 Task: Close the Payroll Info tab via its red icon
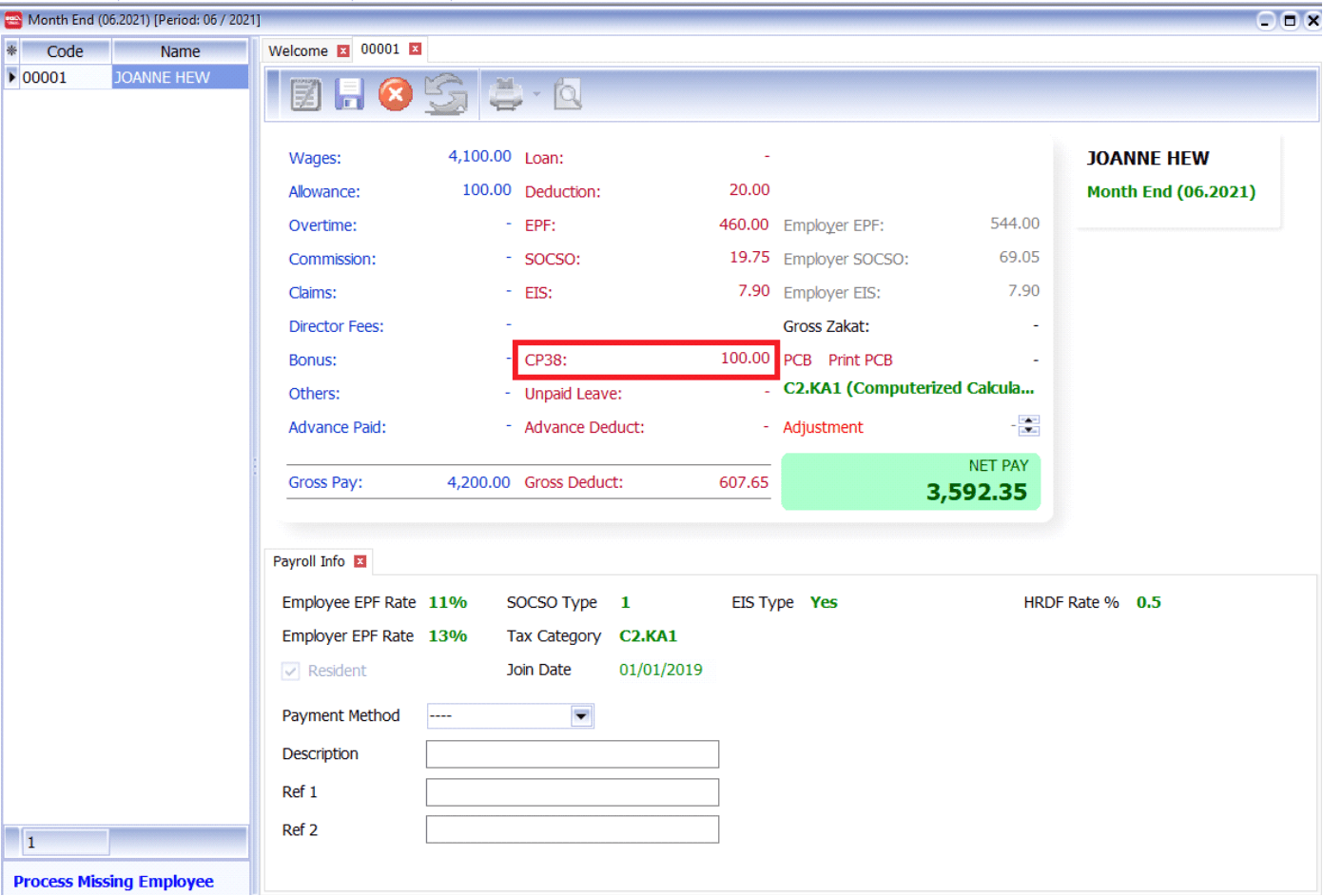click(x=360, y=561)
